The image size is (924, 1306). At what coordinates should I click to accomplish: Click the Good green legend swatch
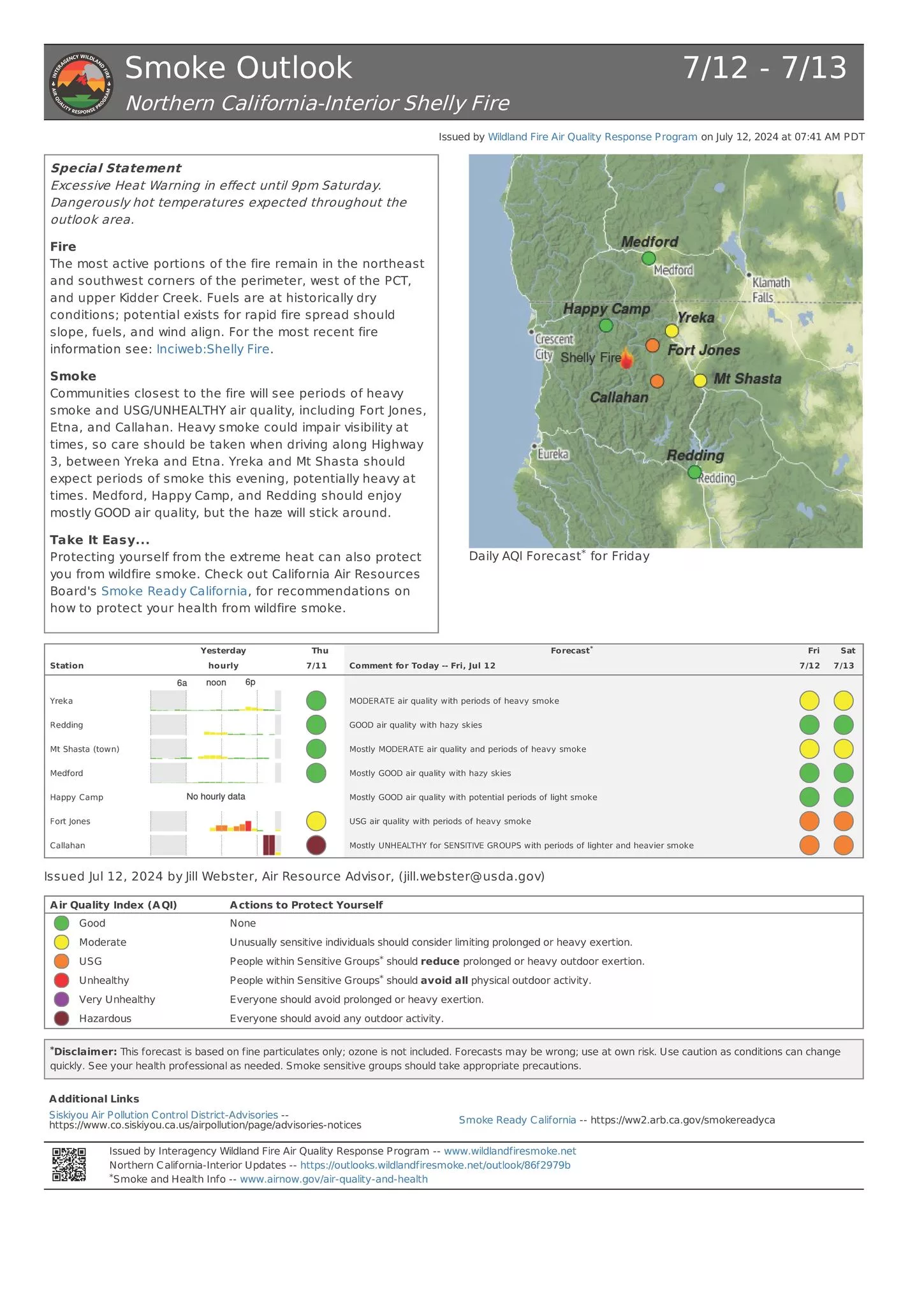[61, 923]
